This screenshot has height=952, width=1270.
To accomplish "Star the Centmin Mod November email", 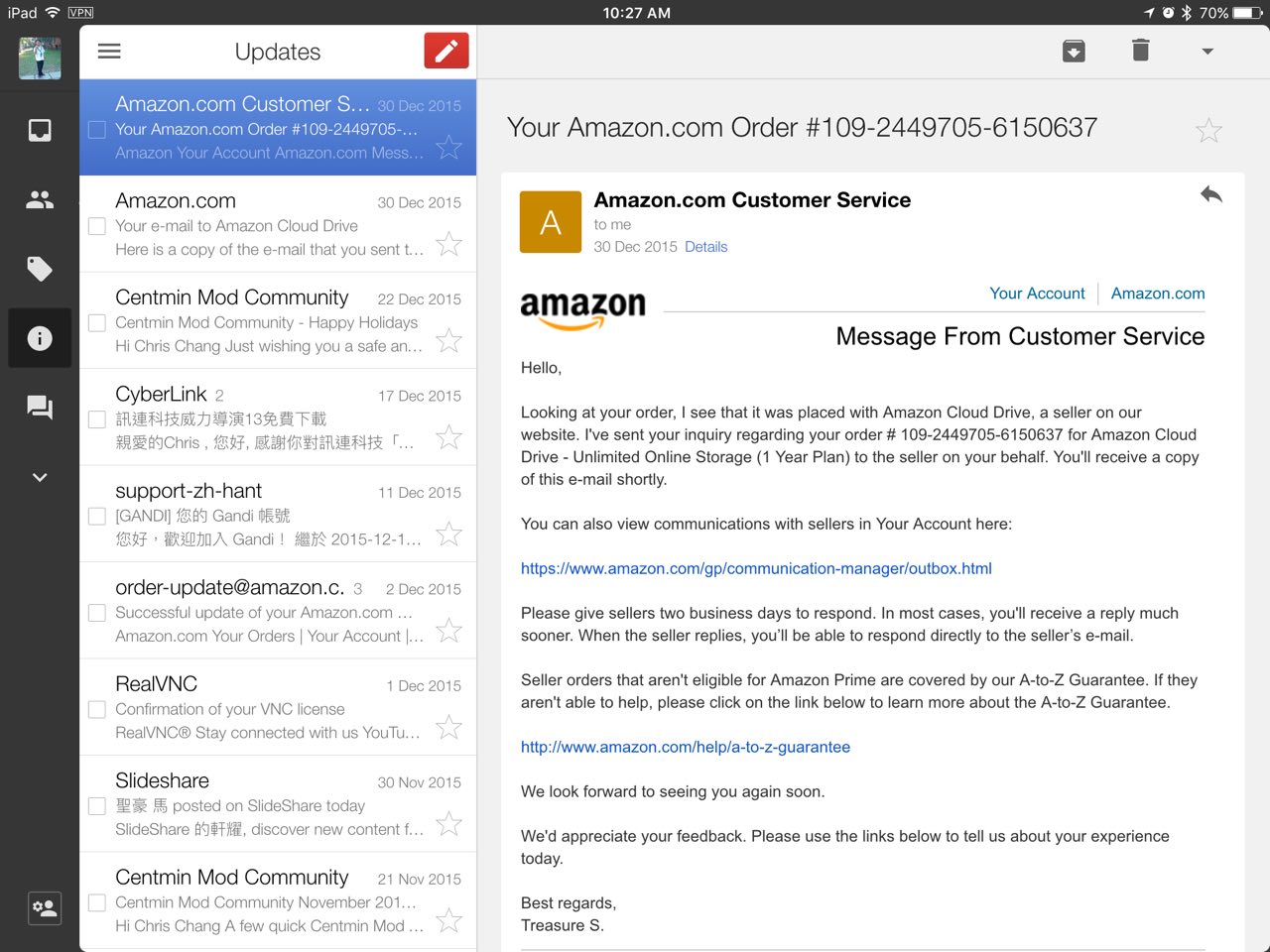I will tap(449, 920).
